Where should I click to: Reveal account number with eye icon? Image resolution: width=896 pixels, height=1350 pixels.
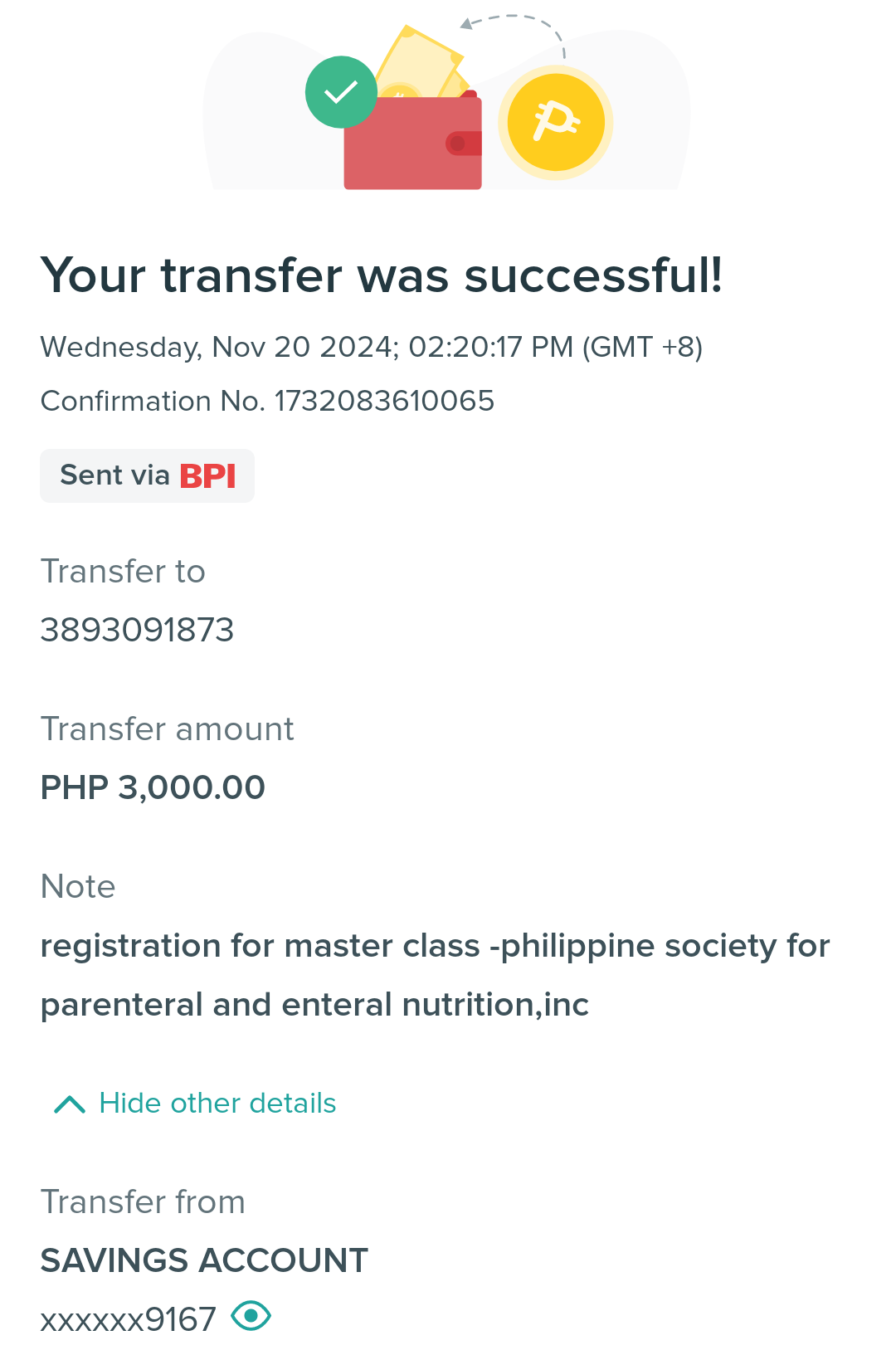point(251,1316)
